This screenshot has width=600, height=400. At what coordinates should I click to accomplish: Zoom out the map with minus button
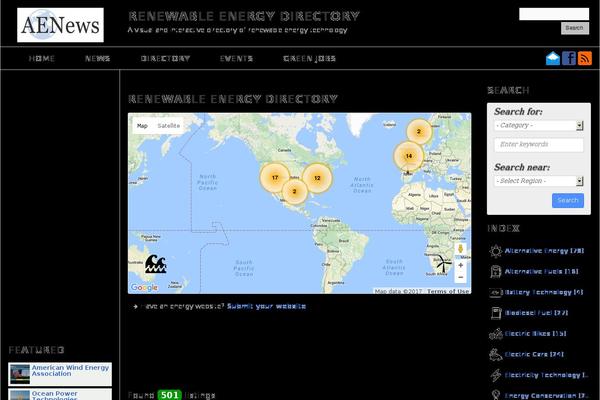460,277
